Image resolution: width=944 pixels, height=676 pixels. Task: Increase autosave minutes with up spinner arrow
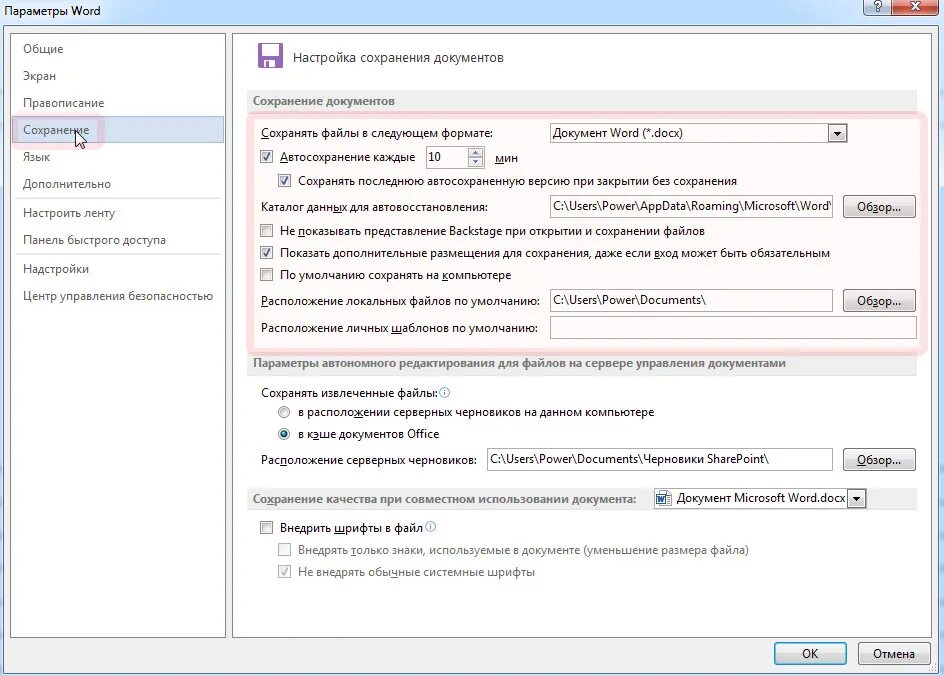(476, 152)
